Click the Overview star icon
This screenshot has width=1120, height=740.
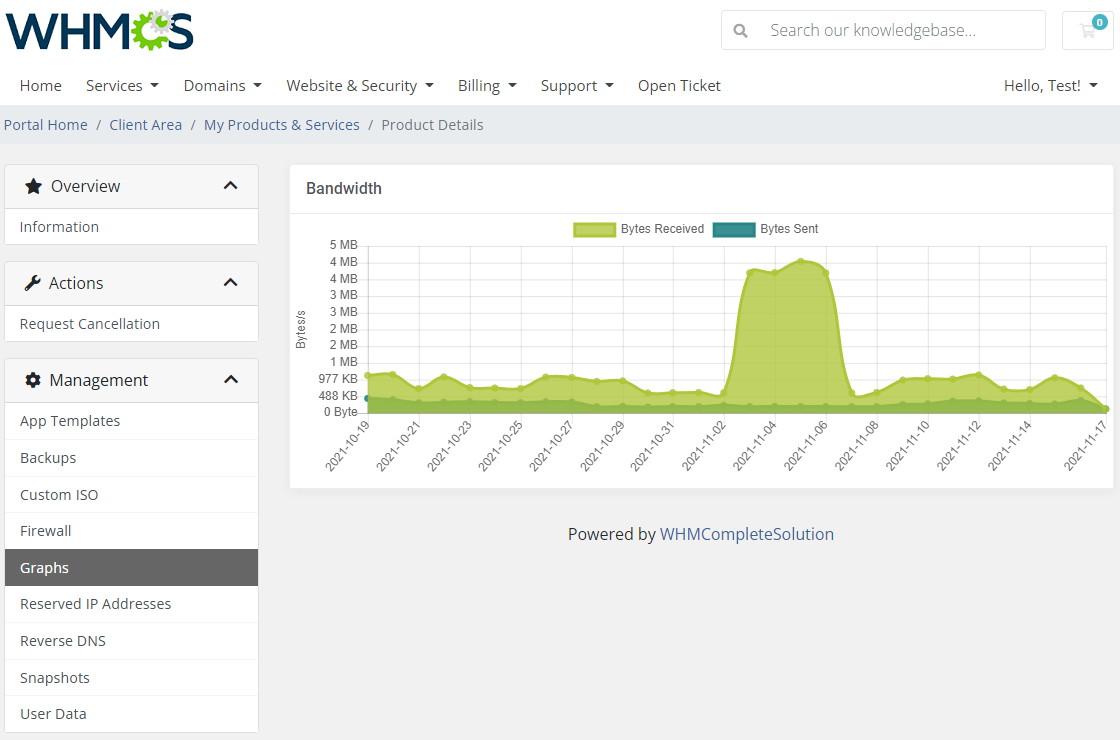tap(33, 186)
